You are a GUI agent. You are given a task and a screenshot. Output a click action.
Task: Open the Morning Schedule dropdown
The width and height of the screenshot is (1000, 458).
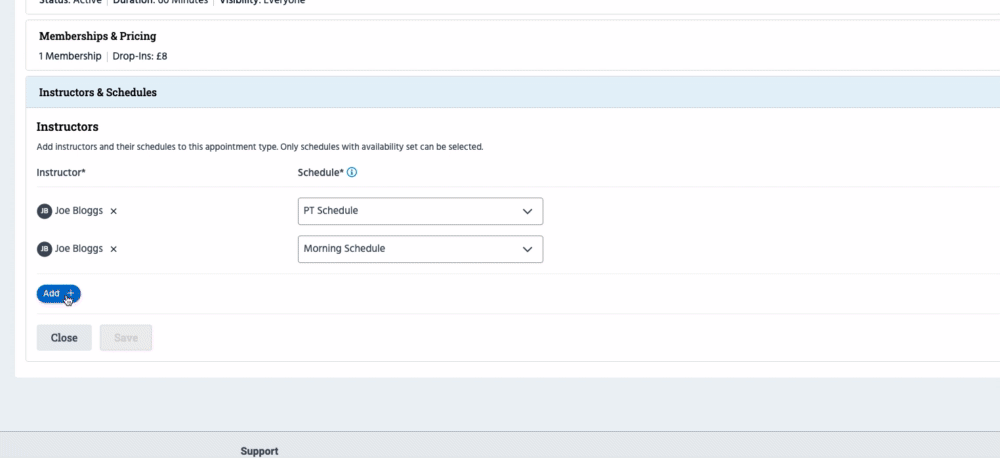tap(420, 249)
